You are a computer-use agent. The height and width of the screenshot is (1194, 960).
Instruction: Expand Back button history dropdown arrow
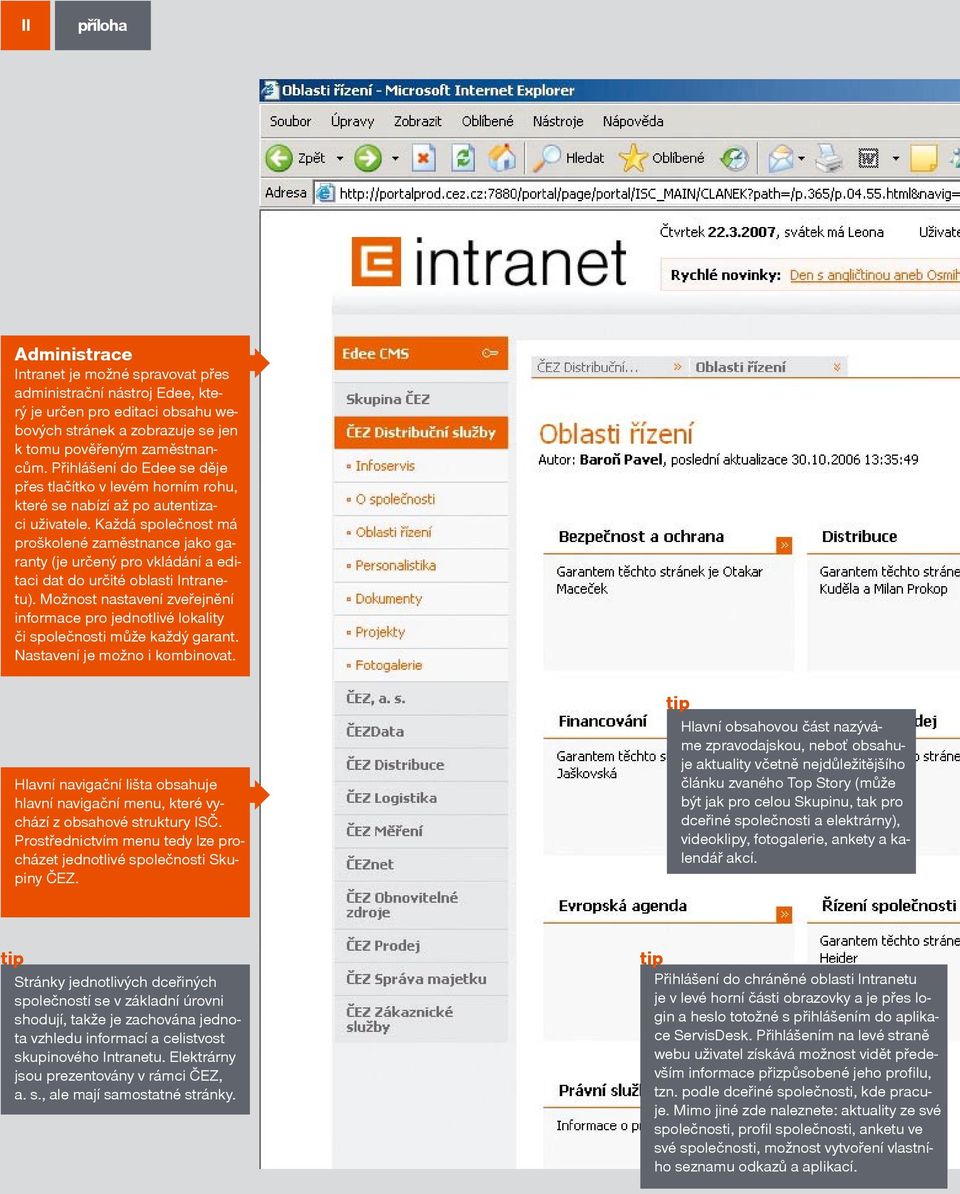pos(340,158)
